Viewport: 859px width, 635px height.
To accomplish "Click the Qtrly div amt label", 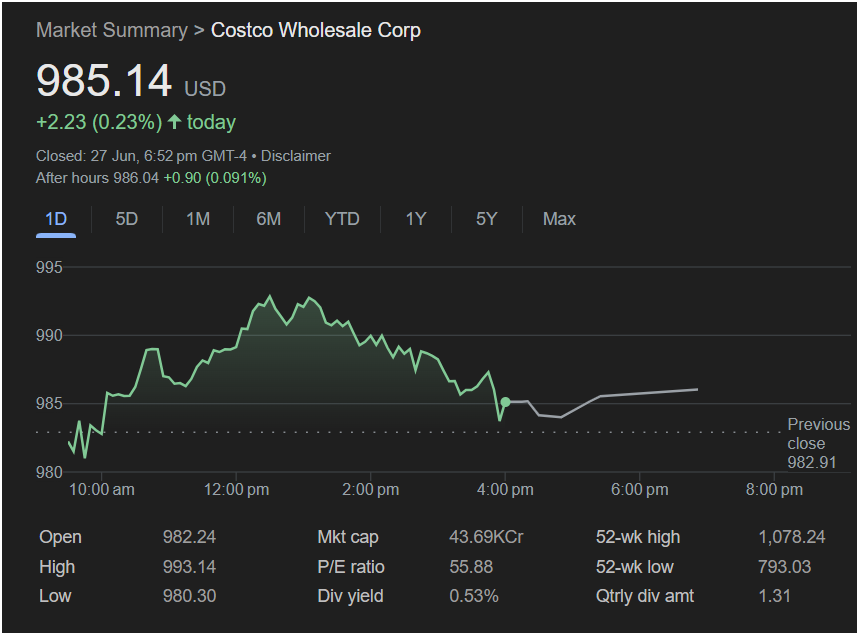I will [645, 596].
